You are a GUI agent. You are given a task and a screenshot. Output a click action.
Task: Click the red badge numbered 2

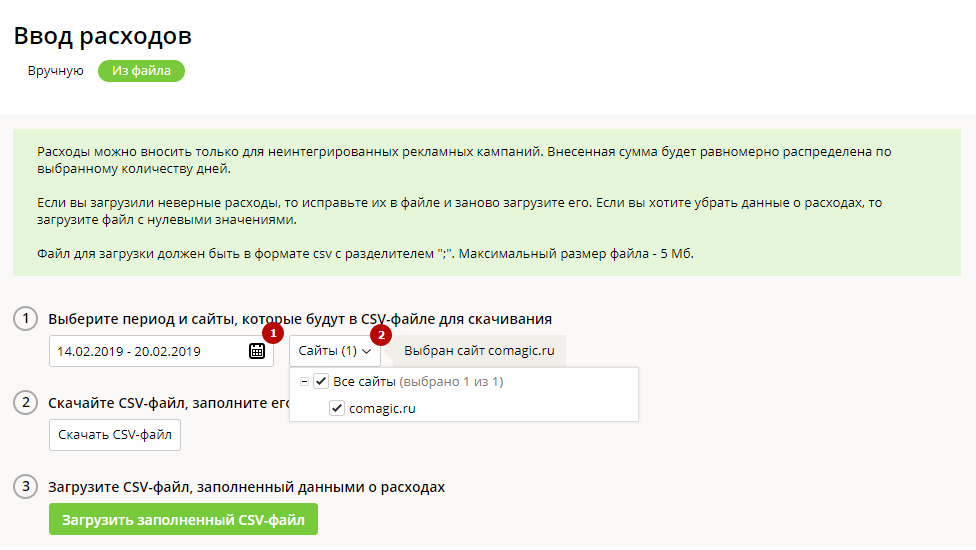pyautogui.click(x=381, y=335)
